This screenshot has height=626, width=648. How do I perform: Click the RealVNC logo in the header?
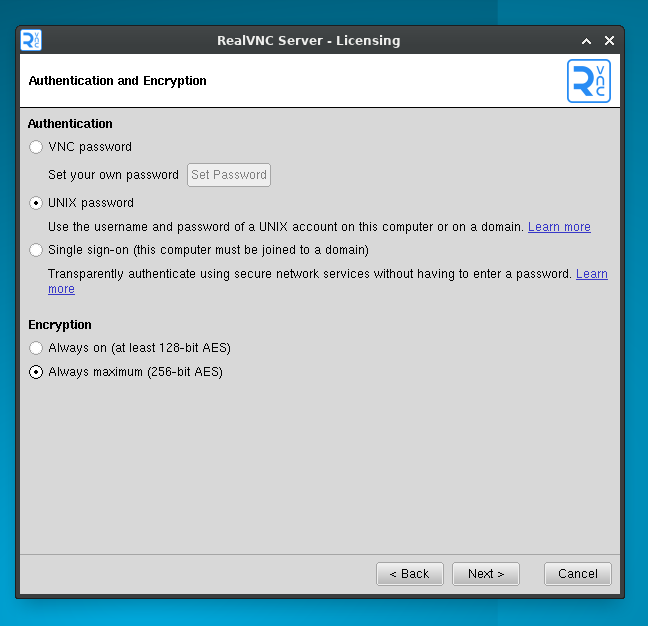[x=588, y=81]
